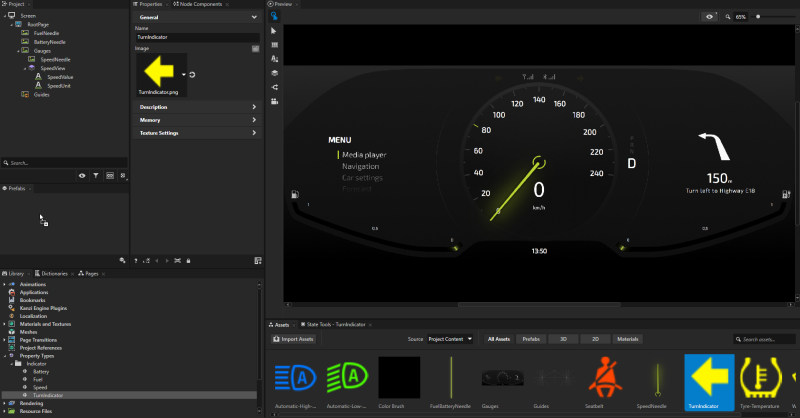
Task: Switch to the Node Components tab
Action: tap(202, 4)
